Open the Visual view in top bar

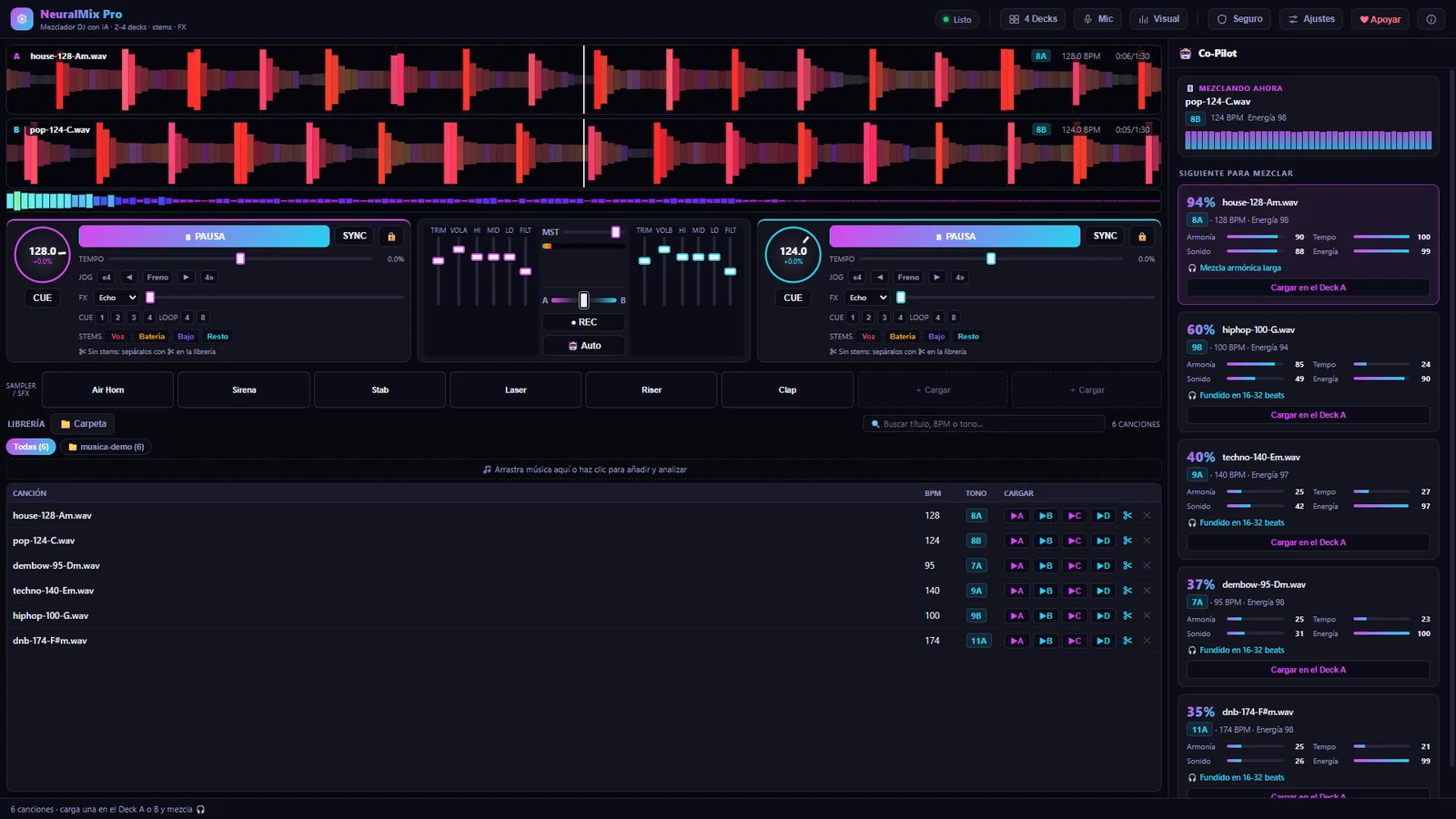[x=1158, y=19]
